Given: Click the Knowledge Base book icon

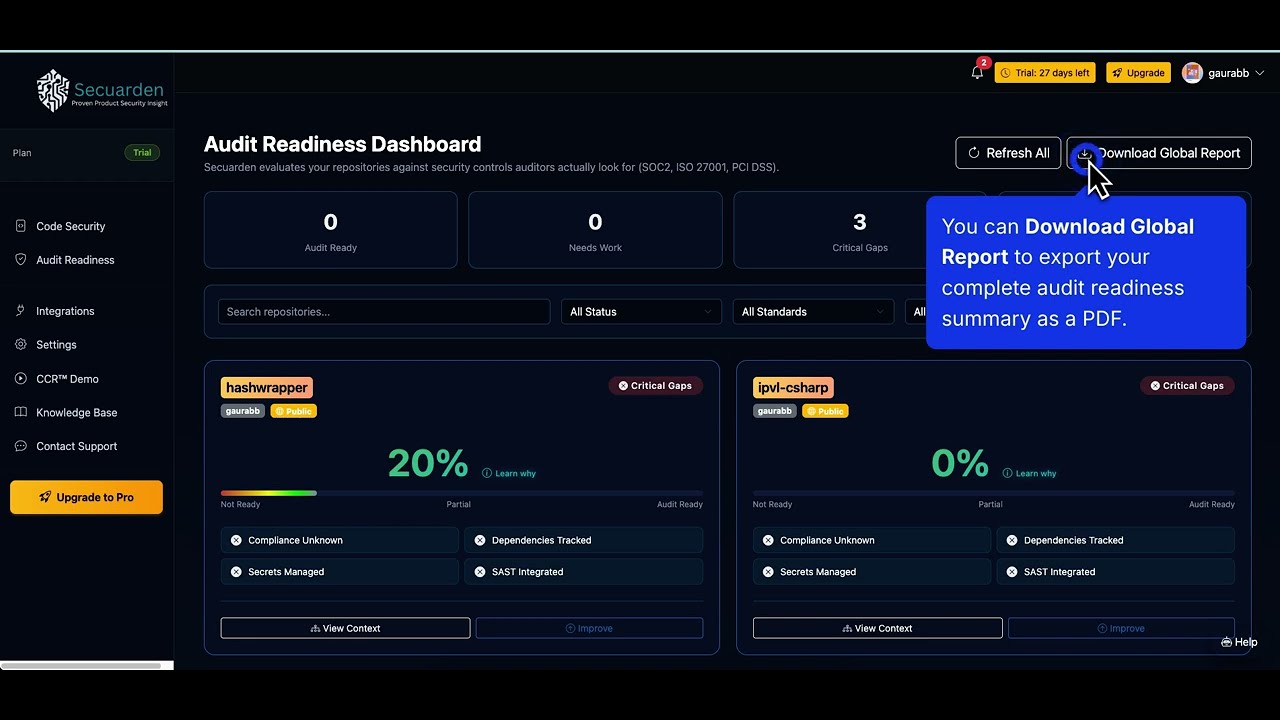Looking at the screenshot, I should click(x=20, y=413).
